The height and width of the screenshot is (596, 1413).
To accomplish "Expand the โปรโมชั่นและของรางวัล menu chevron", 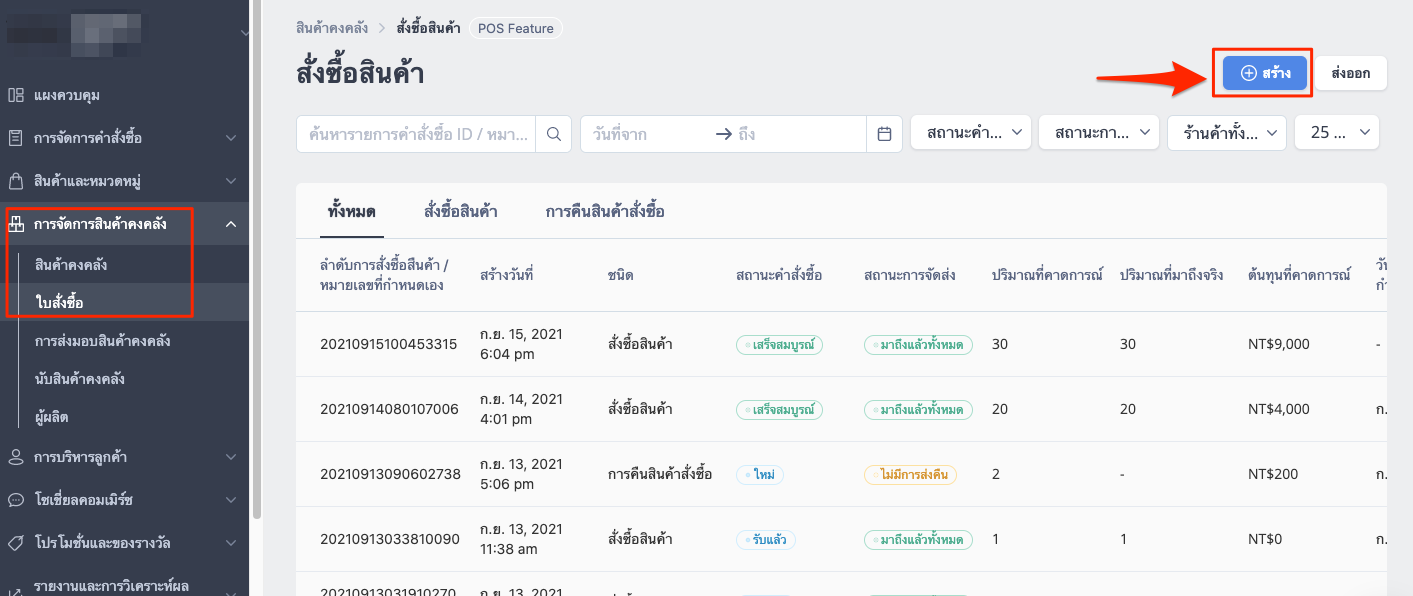I will coord(231,542).
